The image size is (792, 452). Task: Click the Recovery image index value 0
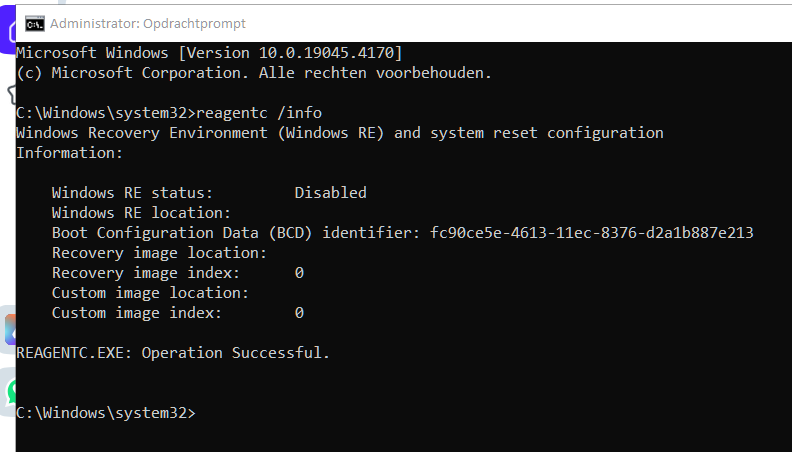tap(299, 273)
